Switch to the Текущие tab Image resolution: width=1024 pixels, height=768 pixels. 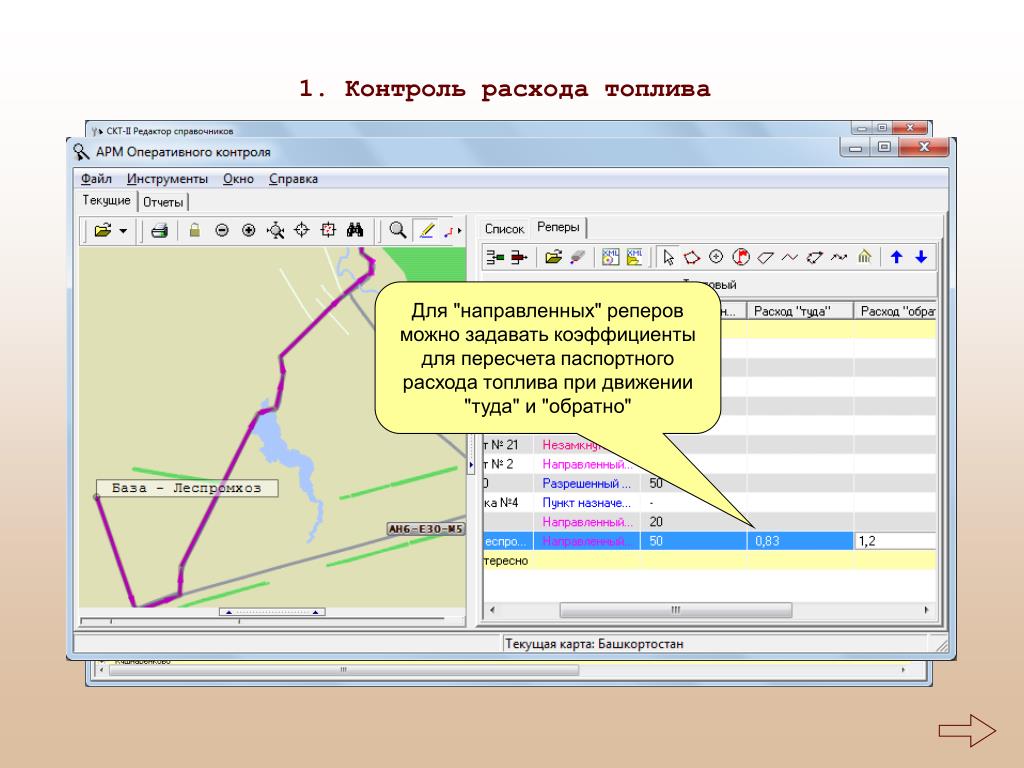click(x=106, y=200)
